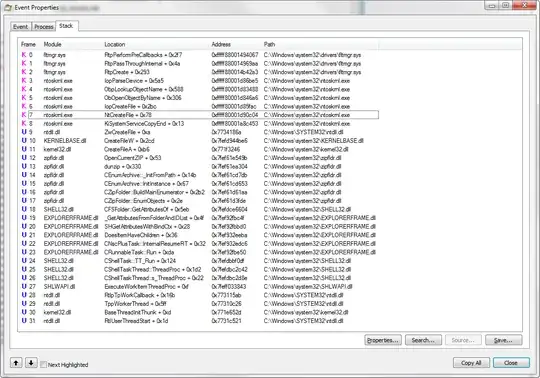
Task: Select the user-mode icon of frame 9
Action: (24, 132)
